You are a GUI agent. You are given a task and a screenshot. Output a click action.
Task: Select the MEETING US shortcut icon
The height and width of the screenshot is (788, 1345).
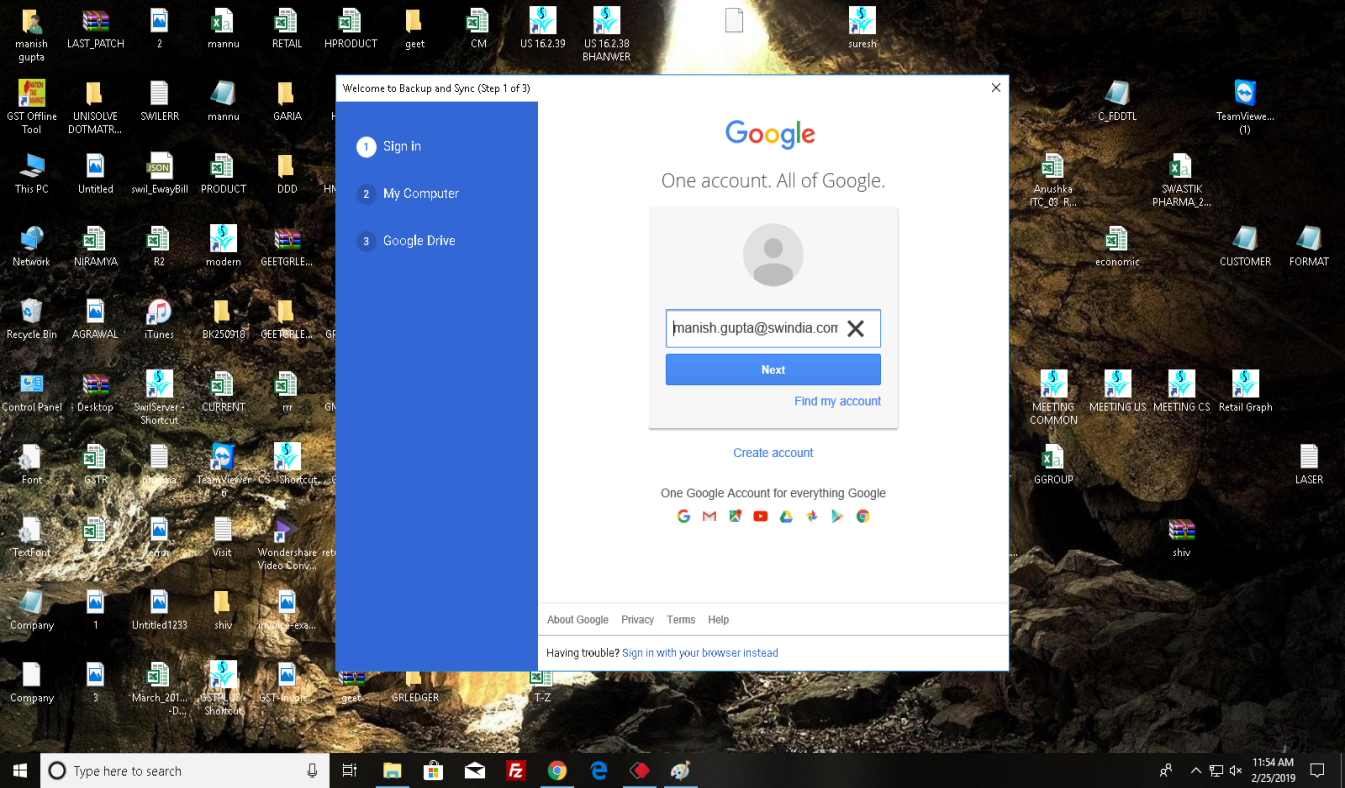coord(1117,392)
